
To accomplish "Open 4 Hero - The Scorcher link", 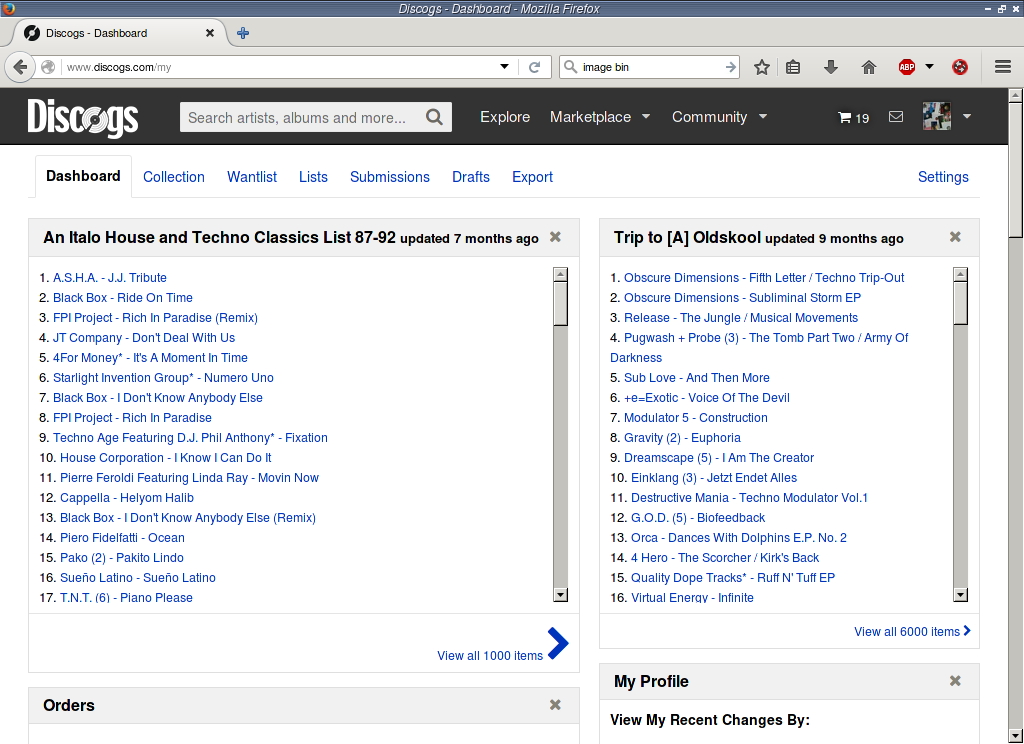I will pos(725,558).
